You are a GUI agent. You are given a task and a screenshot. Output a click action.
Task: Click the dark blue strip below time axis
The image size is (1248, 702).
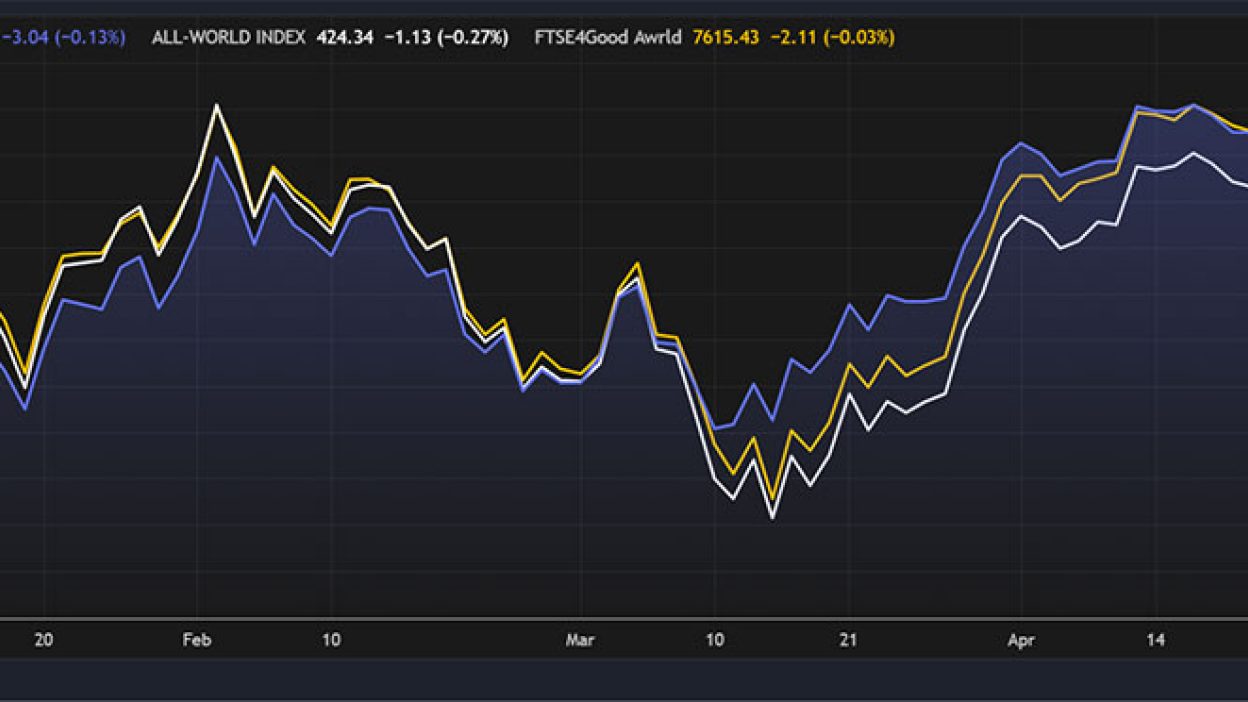pos(624,679)
